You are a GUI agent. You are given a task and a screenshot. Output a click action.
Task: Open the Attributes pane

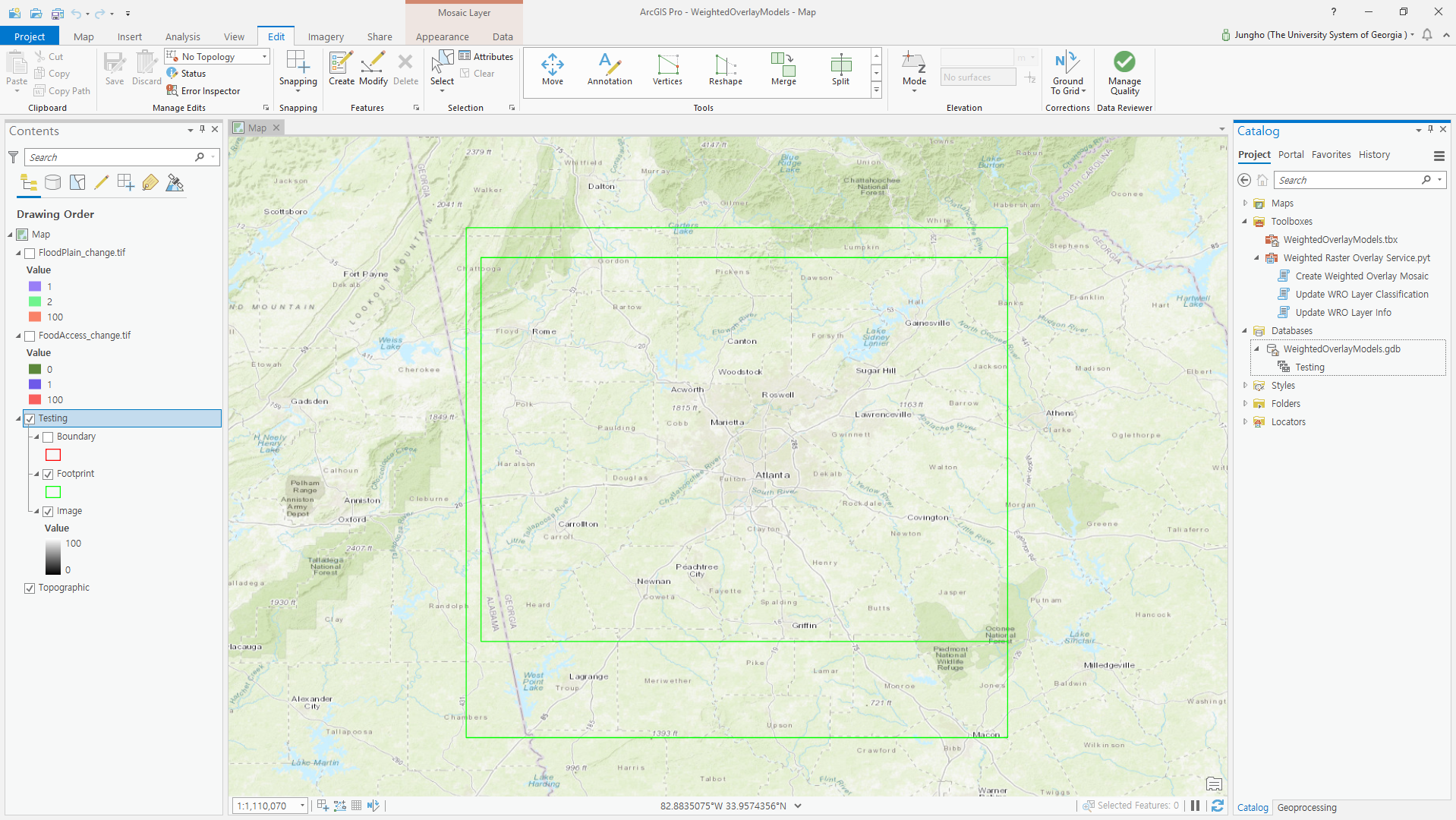click(486, 57)
